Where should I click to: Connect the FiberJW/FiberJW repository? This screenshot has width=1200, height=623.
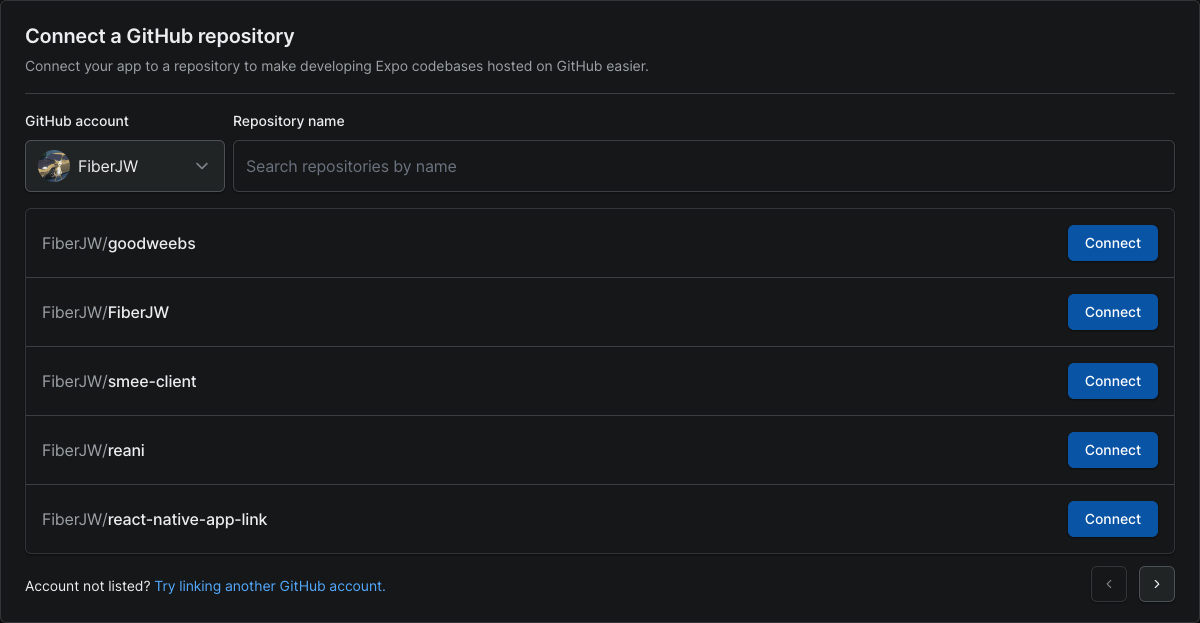click(1112, 312)
